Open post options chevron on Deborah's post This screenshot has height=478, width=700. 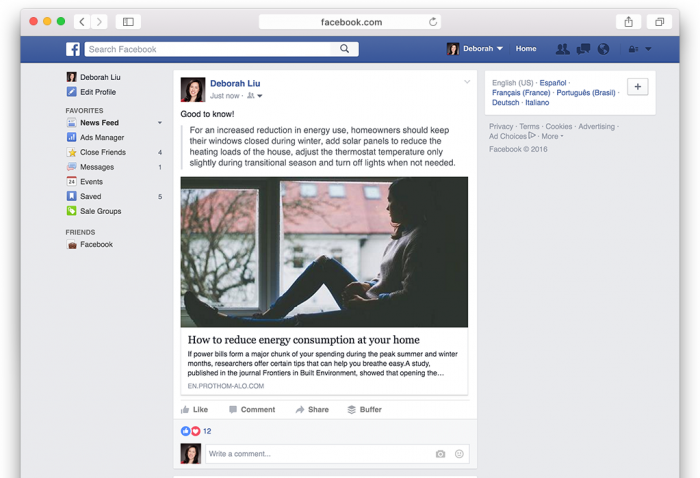[467, 82]
